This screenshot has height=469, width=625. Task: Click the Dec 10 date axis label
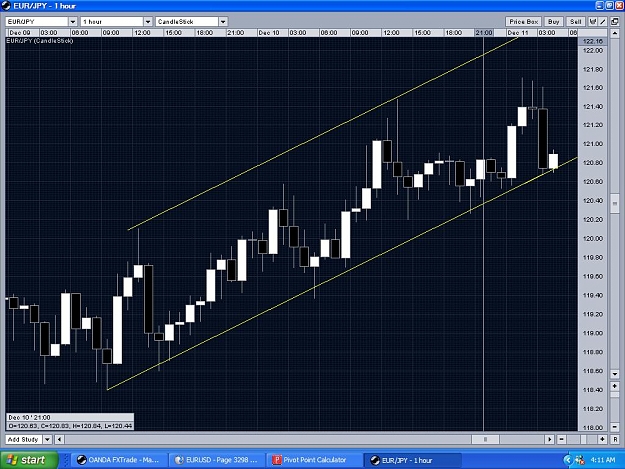point(269,33)
